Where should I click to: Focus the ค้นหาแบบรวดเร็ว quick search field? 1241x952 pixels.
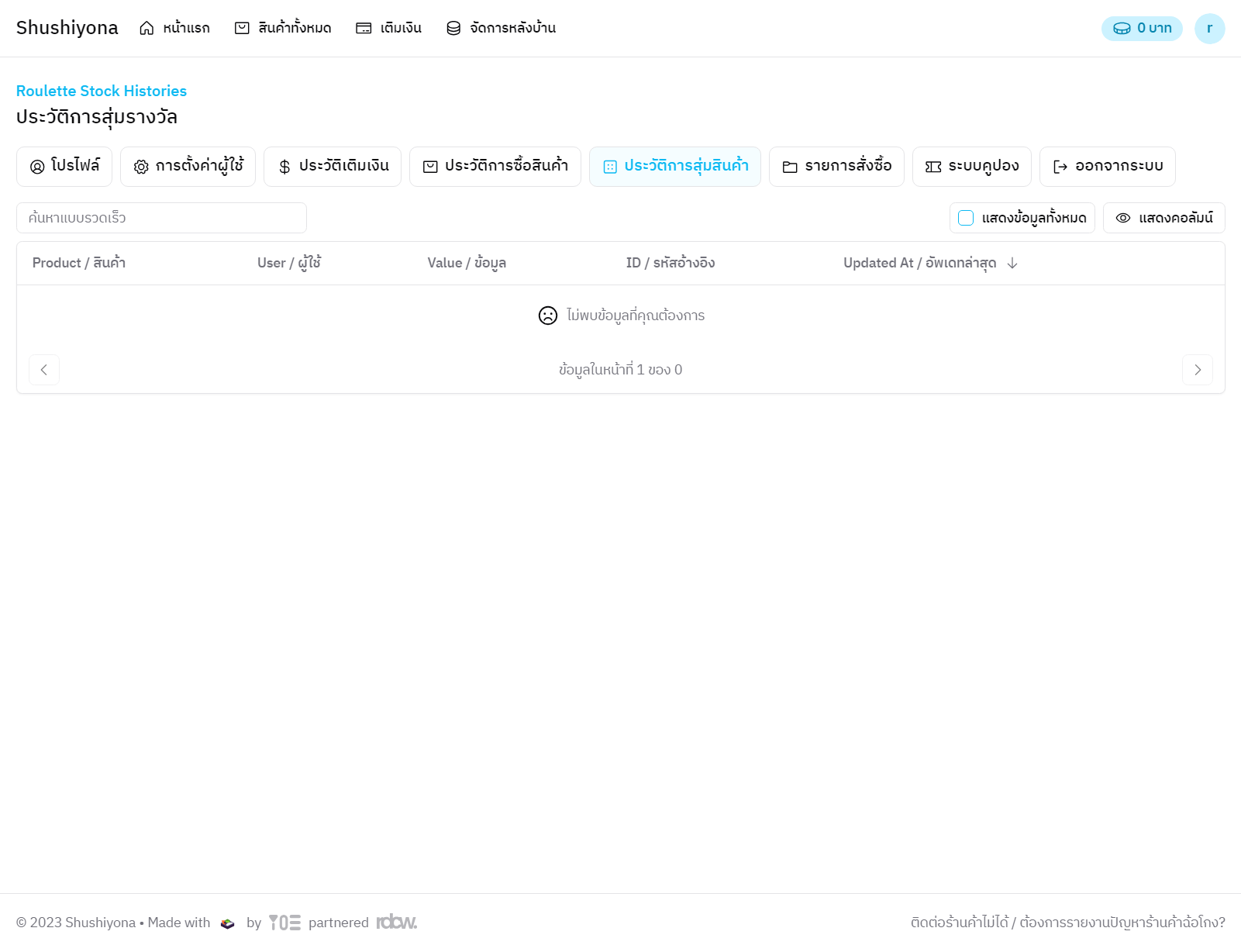(x=161, y=218)
